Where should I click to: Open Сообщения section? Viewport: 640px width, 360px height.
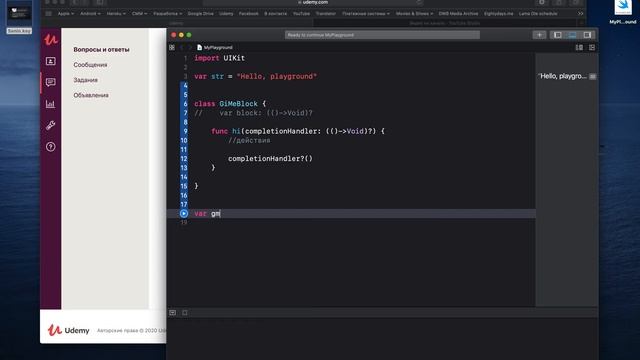pos(90,65)
